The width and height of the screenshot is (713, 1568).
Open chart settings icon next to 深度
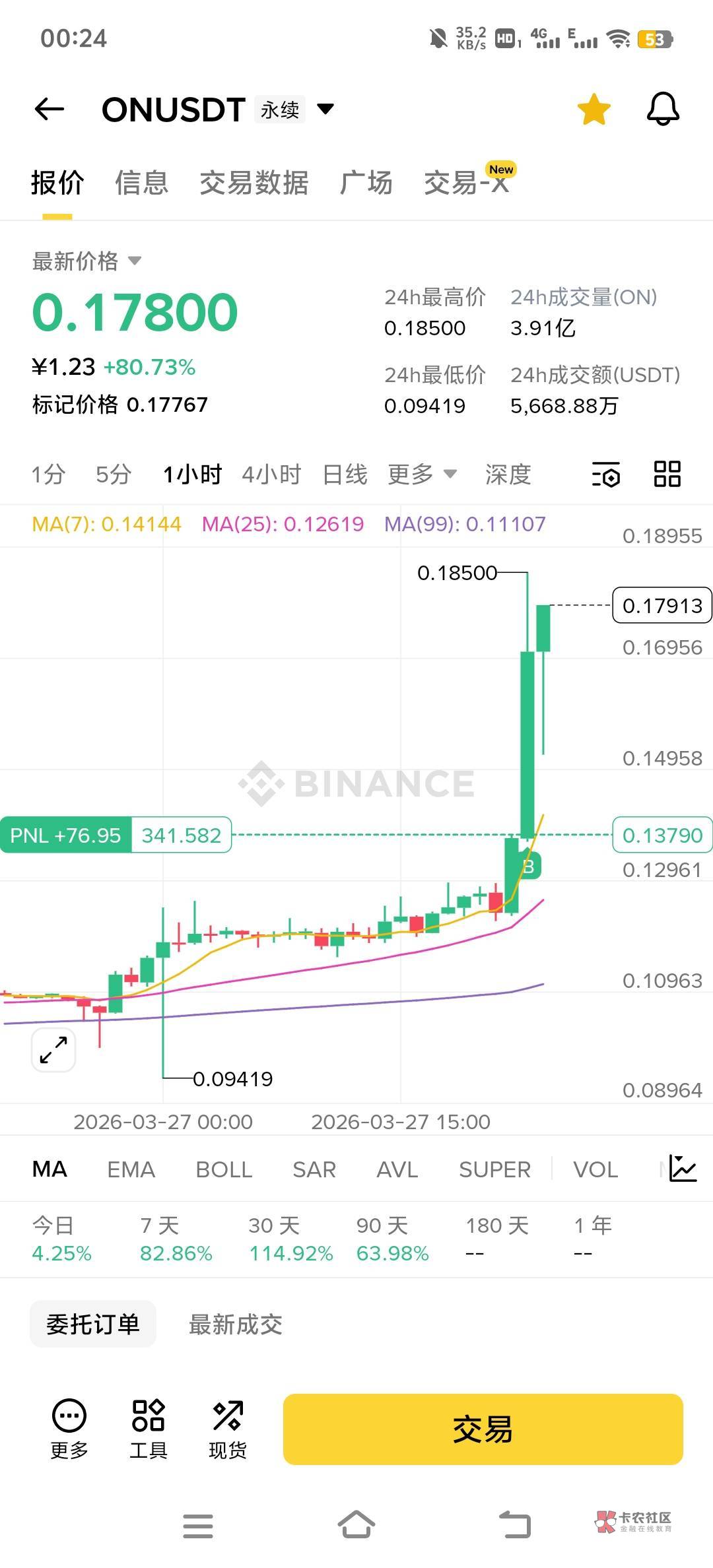[605, 474]
